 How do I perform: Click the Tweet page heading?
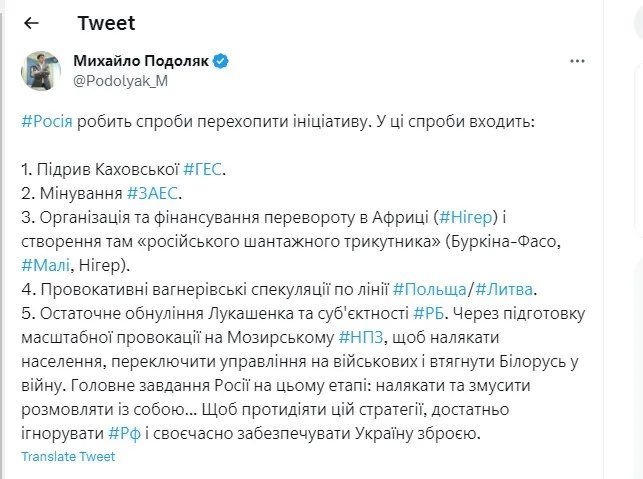point(105,23)
